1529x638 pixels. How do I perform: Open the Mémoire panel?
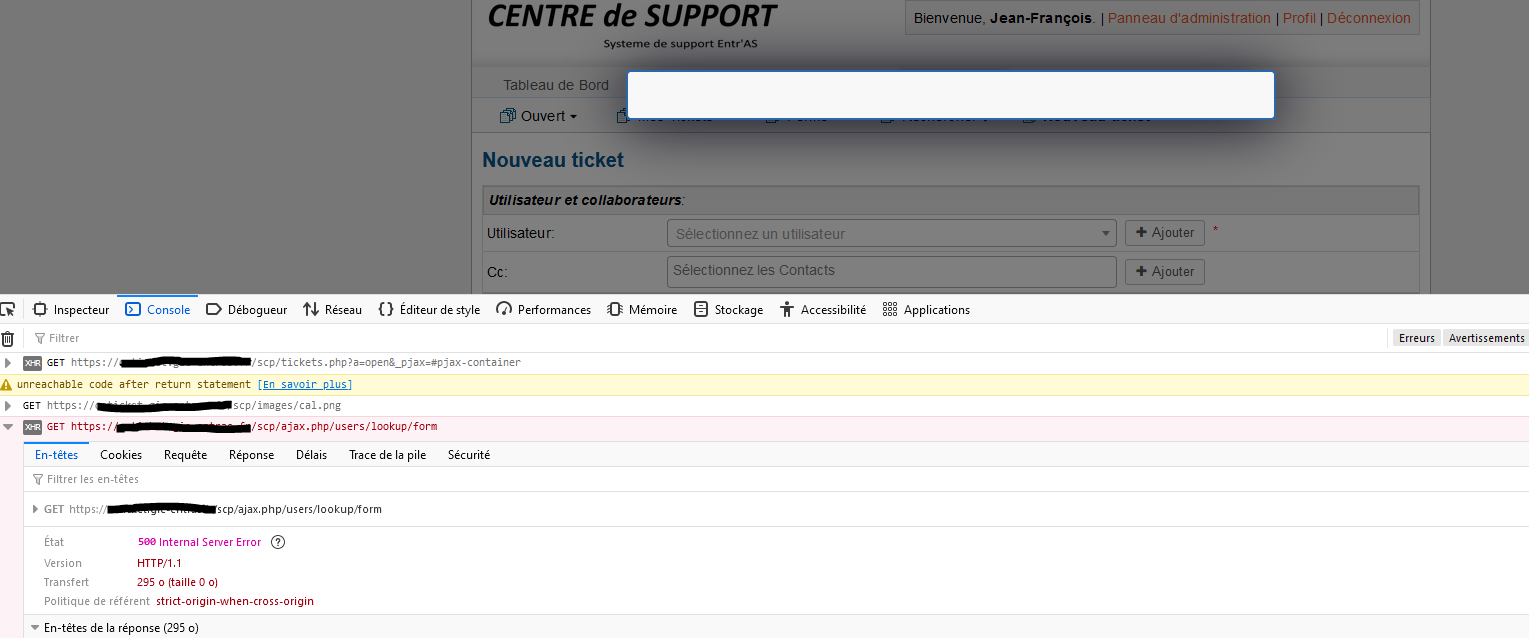(x=642, y=310)
